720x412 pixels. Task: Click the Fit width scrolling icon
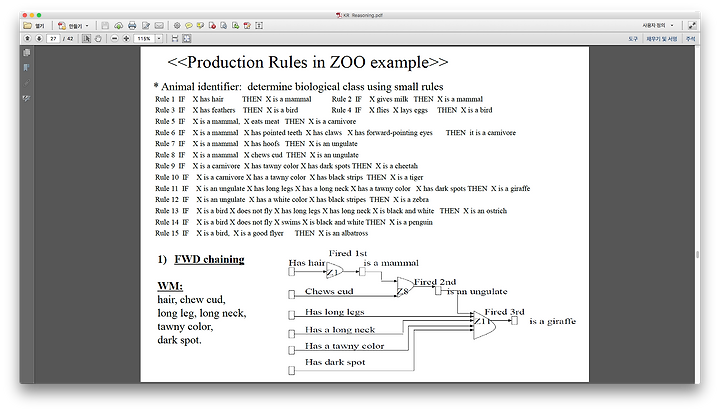(x=175, y=39)
